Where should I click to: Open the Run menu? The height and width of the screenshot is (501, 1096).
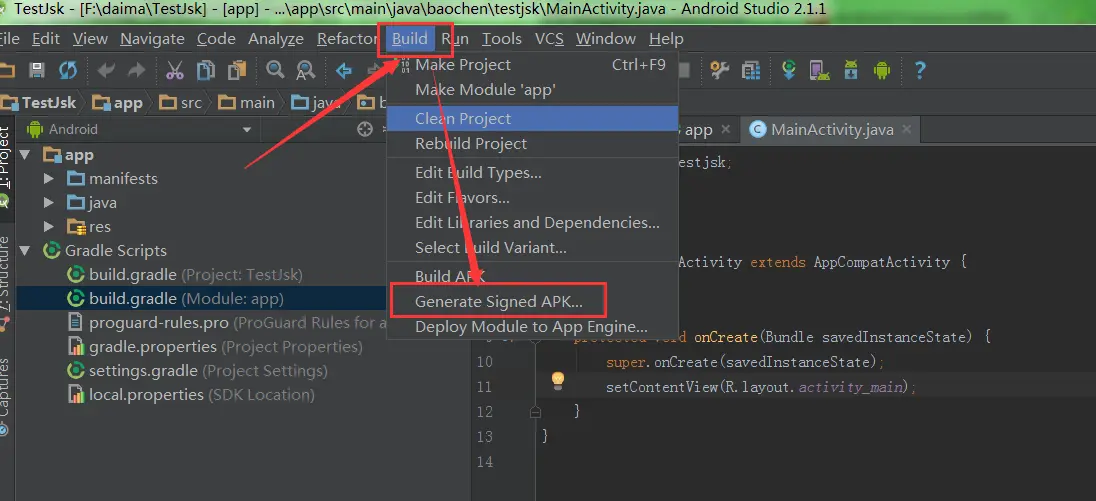tap(455, 39)
